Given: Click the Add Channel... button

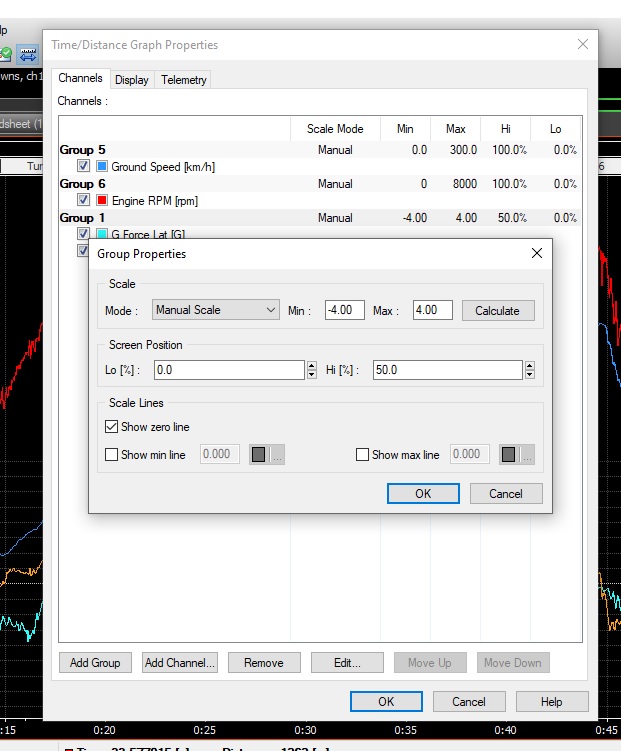Looking at the screenshot, I should (x=180, y=662).
